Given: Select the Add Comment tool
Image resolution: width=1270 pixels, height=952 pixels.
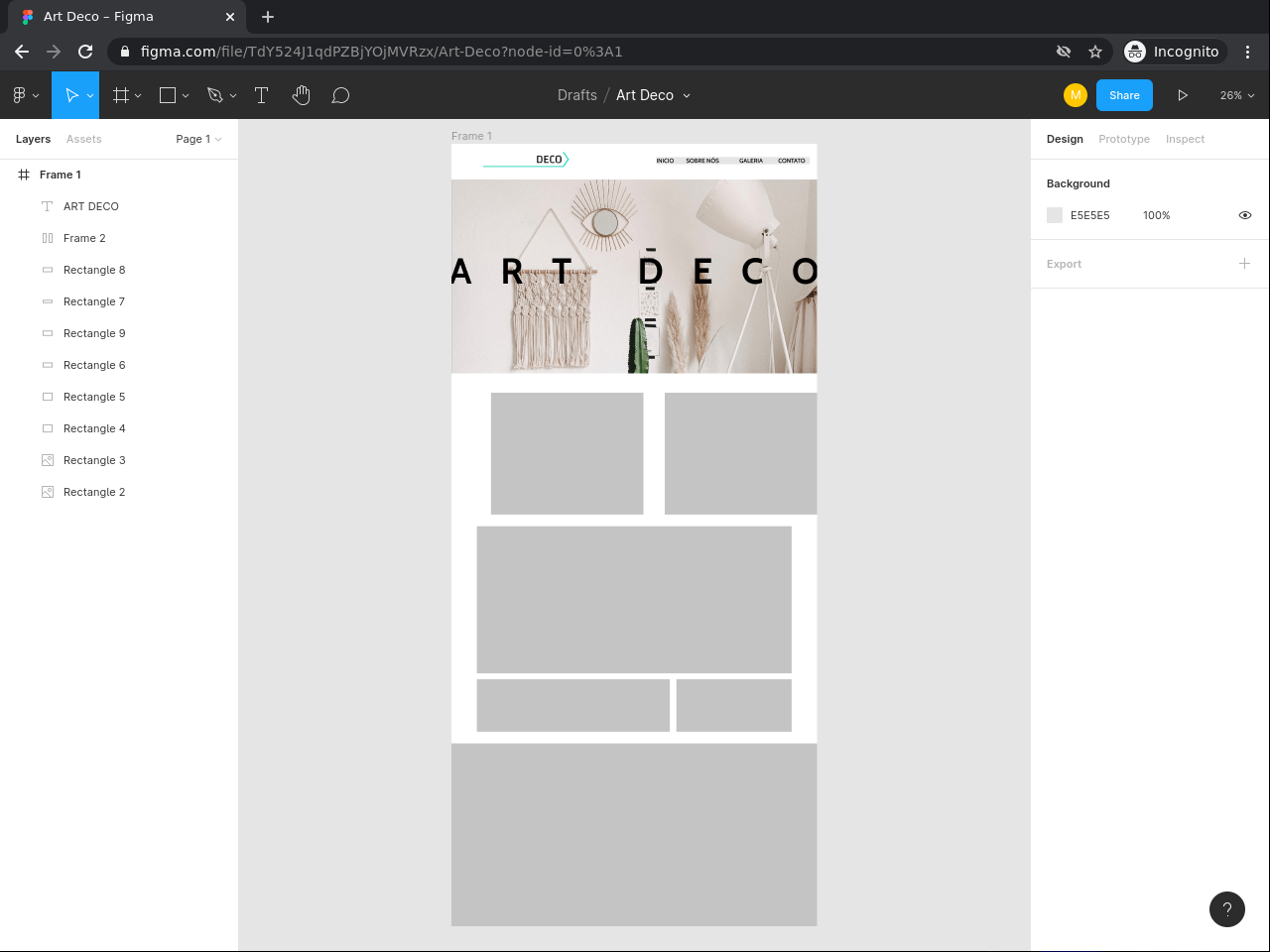Looking at the screenshot, I should pyautogui.click(x=340, y=95).
